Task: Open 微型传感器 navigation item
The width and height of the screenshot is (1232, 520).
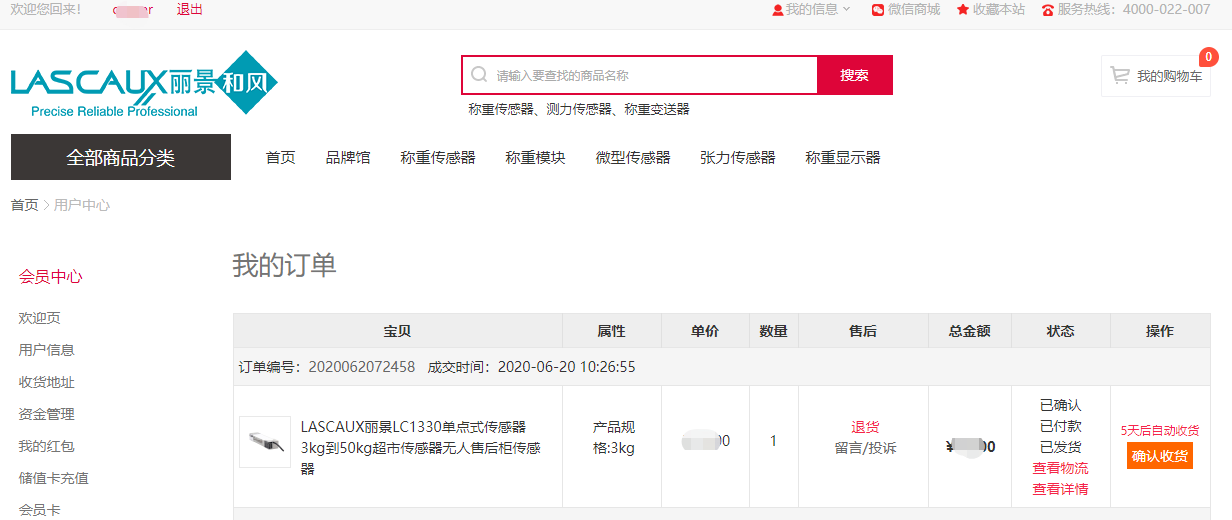Action: point(633,158)
